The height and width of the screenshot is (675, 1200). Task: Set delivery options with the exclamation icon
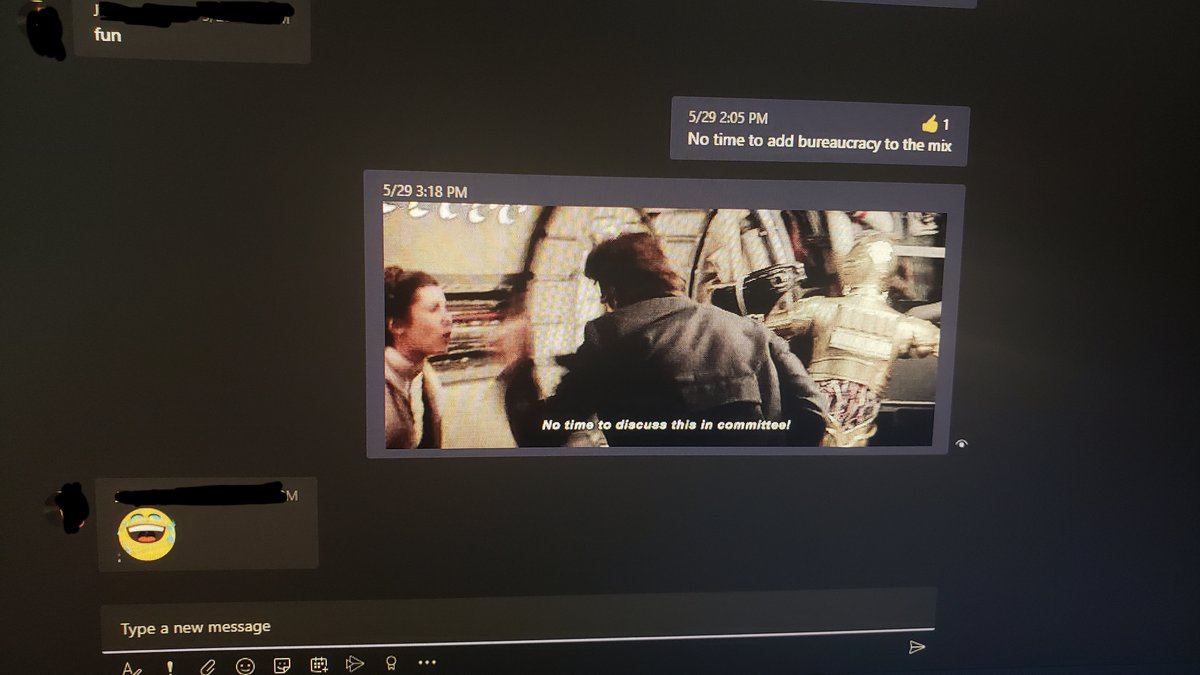tap(168, 667)
